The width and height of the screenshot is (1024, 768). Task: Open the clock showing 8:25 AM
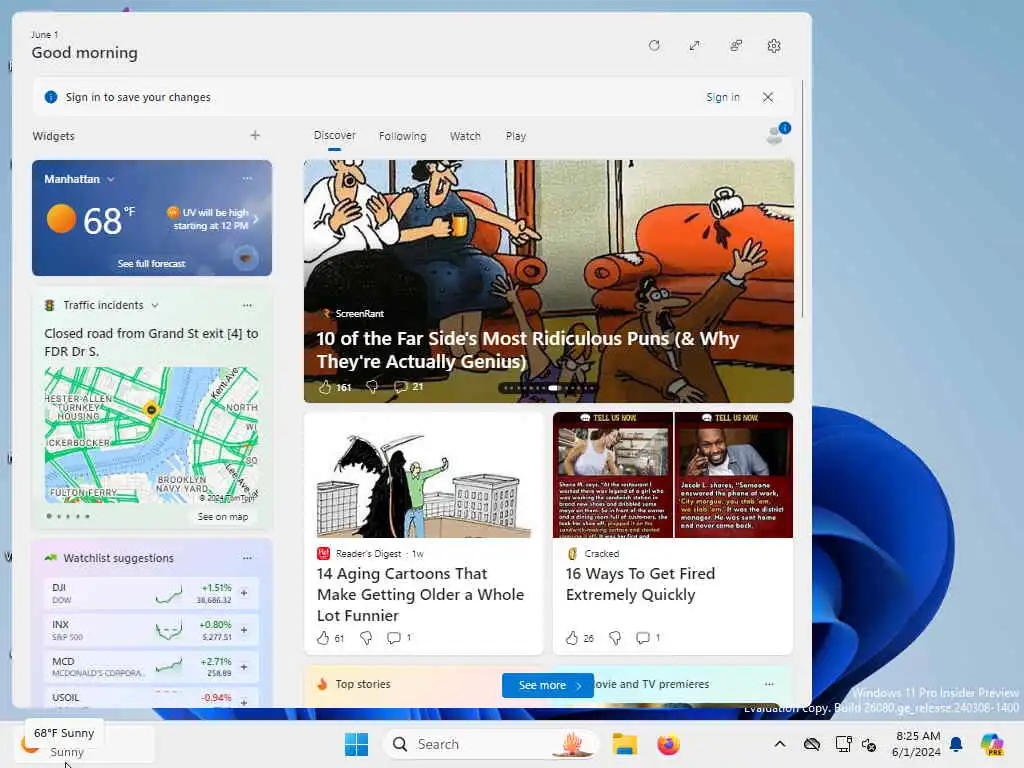[916, 744]
